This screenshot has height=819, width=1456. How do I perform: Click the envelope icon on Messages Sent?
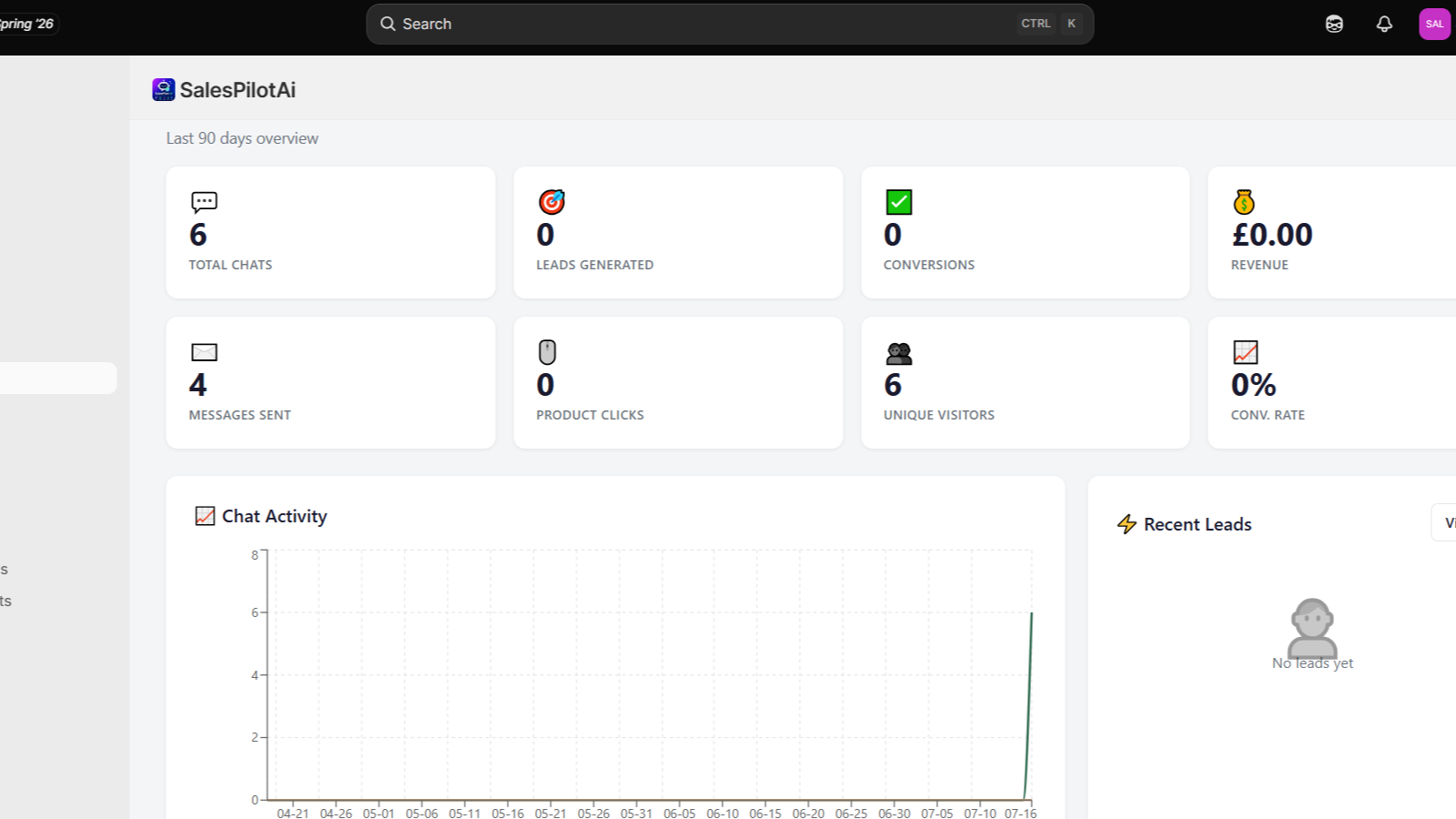tap(204, 352)
